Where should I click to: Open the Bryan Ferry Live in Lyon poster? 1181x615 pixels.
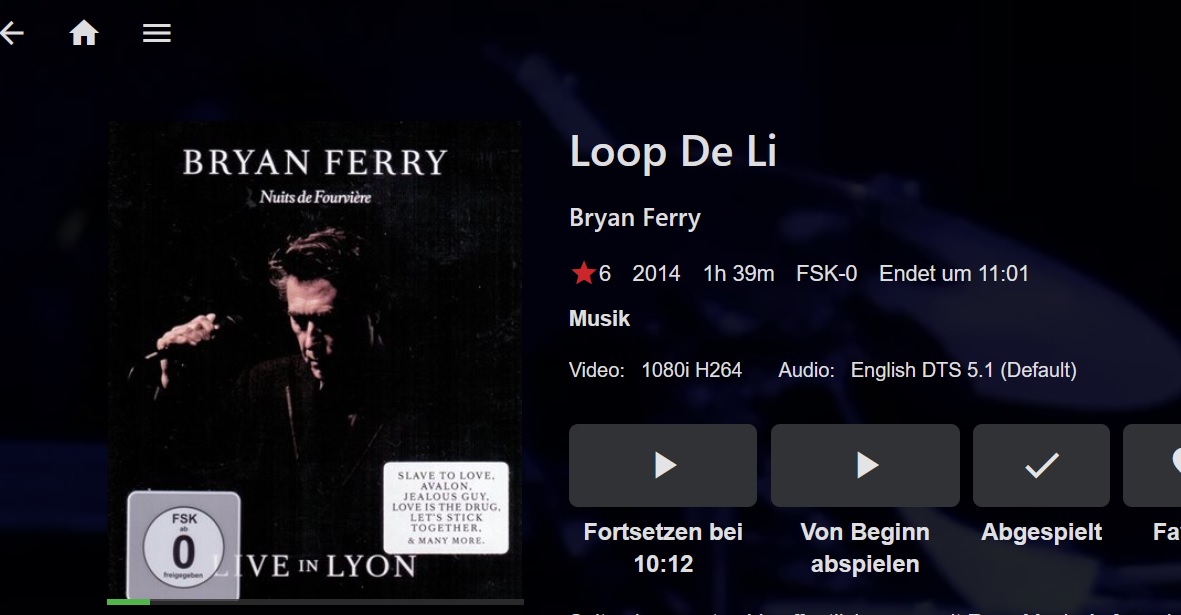coord(316,360)
